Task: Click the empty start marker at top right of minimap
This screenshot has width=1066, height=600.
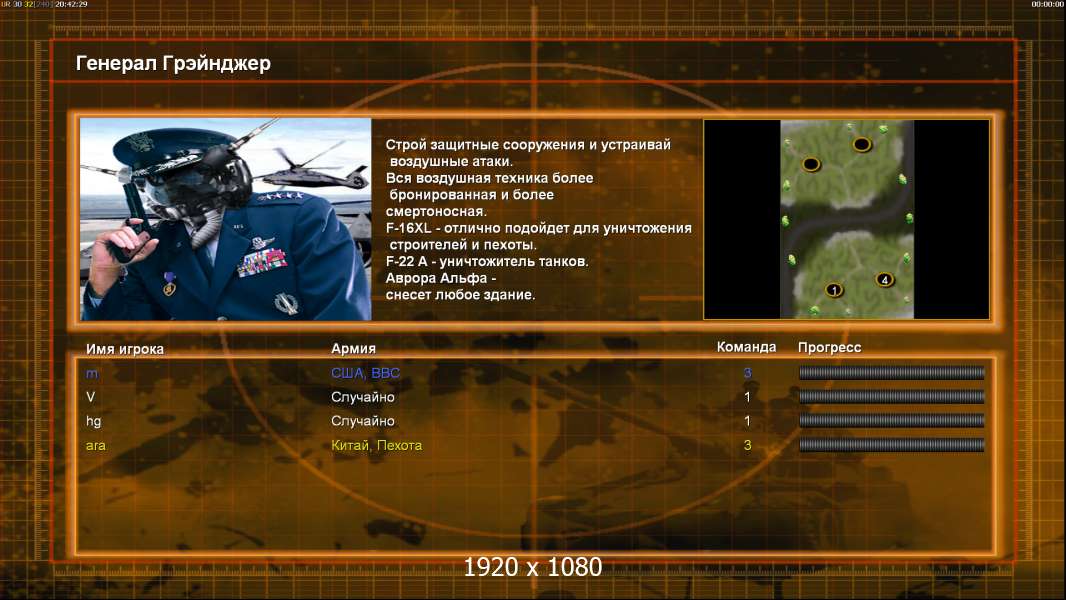Action: (x=862, y=144)
